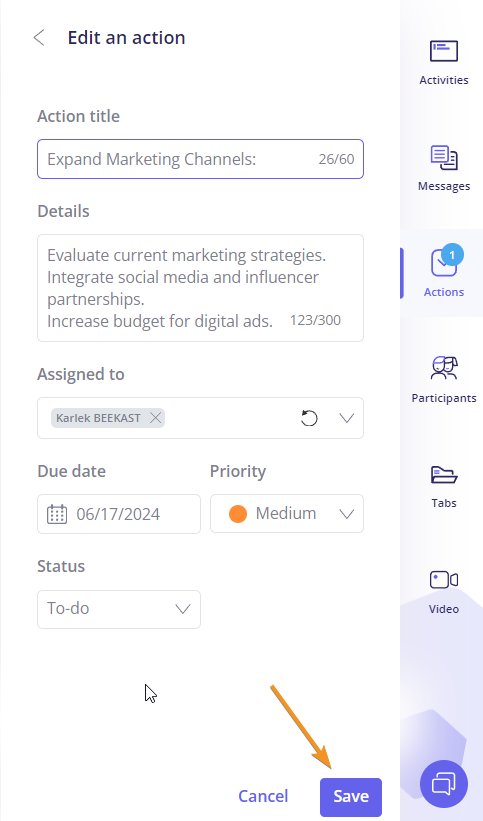Cancel editing the action
483x821 pixels.
click(263, 796)
